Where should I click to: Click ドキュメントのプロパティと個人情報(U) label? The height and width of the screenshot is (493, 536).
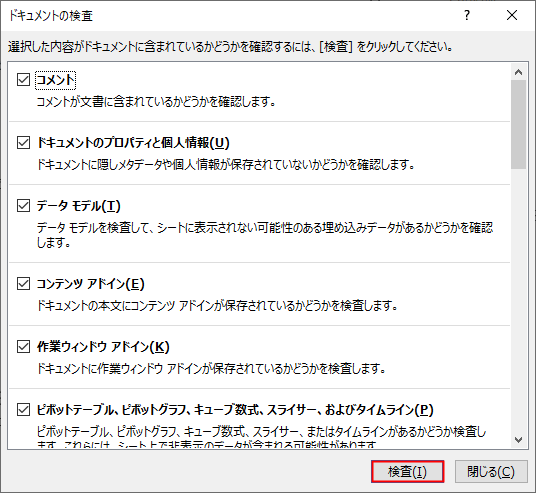point(133,143)
